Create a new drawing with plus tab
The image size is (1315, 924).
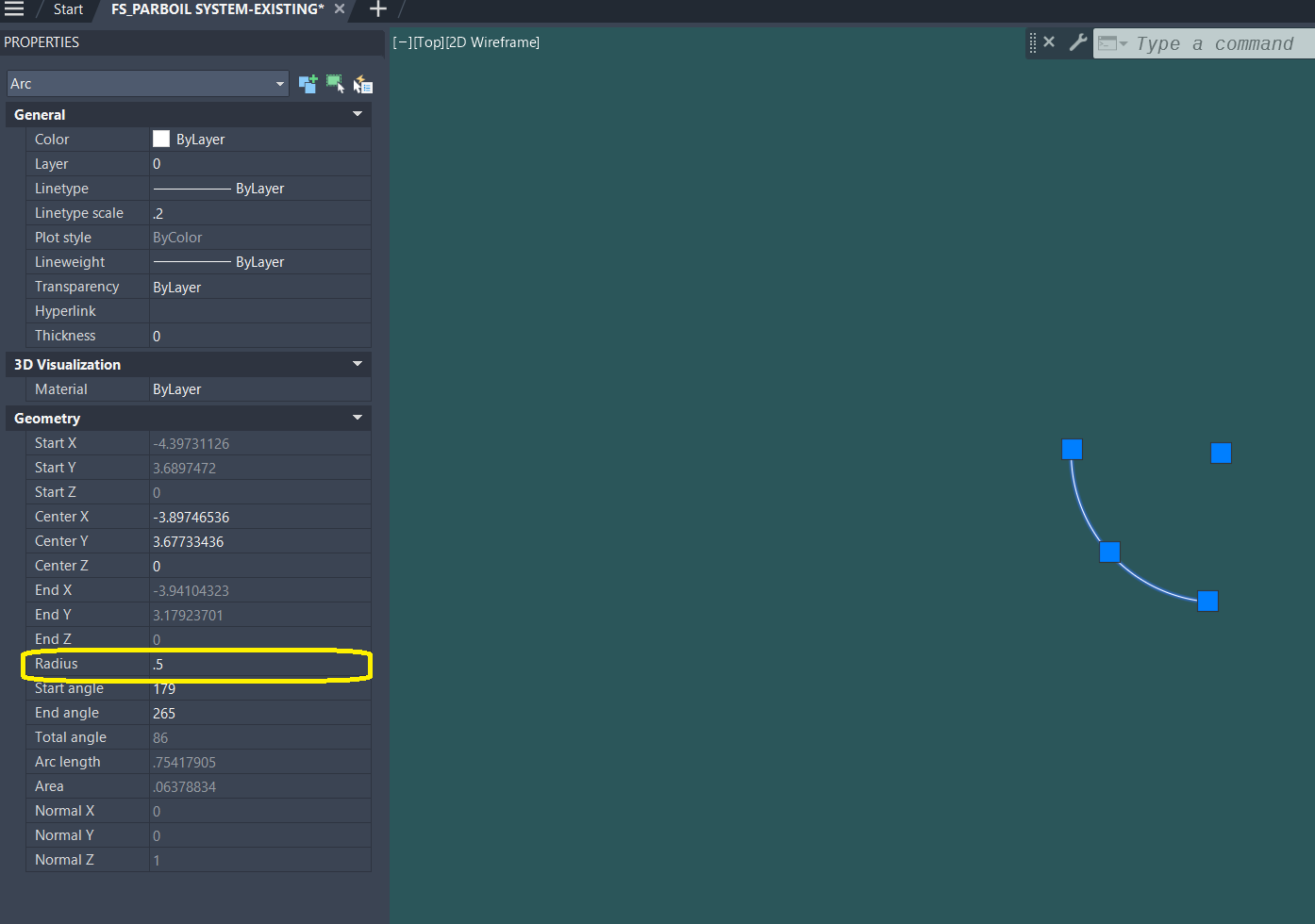tap(377, 9)
